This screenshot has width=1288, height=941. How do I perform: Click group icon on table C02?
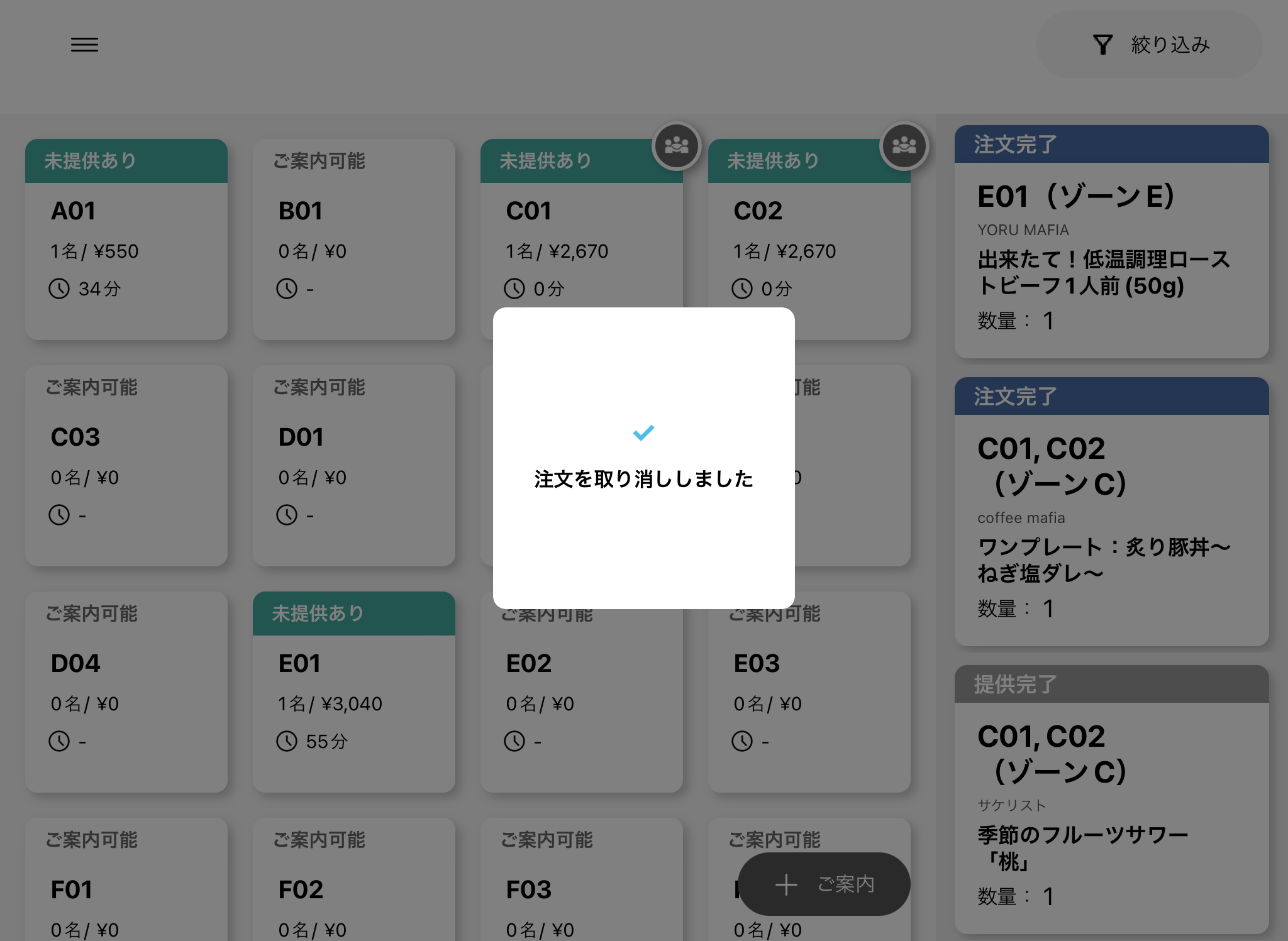pos(904,146)
